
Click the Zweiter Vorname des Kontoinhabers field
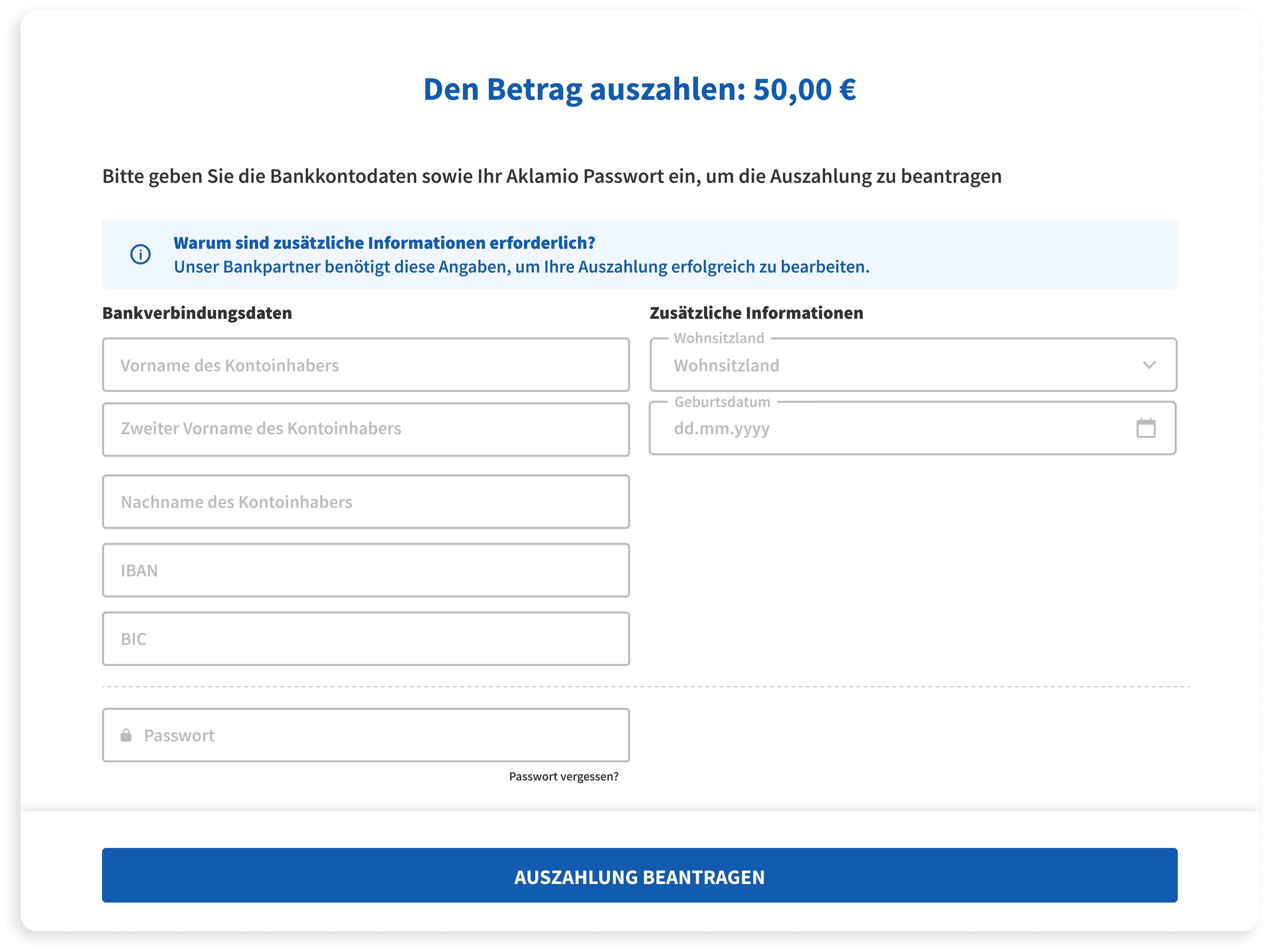tap(366, 429)
